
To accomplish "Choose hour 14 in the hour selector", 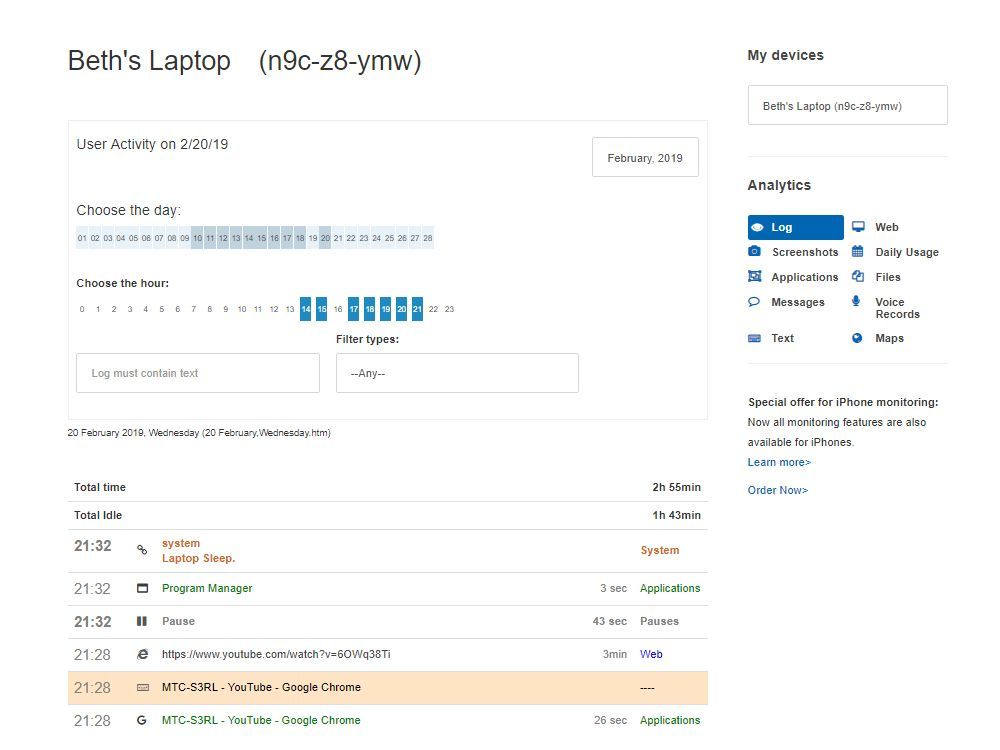I will click(305, 309).
